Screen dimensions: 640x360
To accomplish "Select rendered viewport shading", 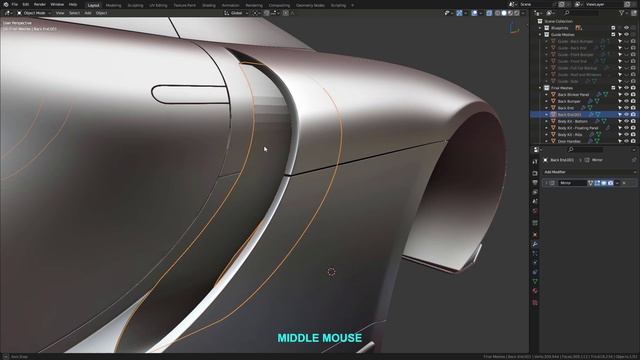I will [517, 13].
